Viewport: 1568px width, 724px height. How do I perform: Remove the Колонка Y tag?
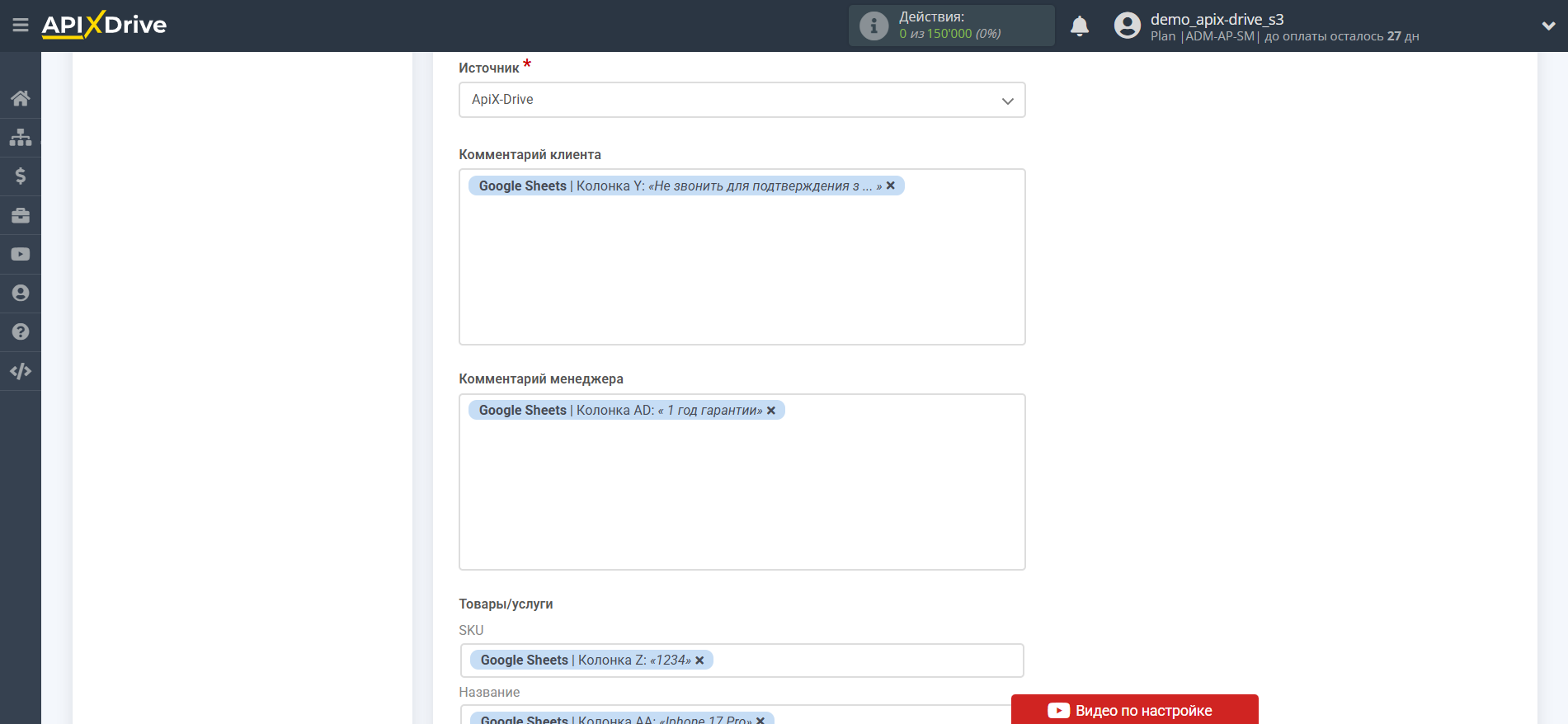(891, 186)
